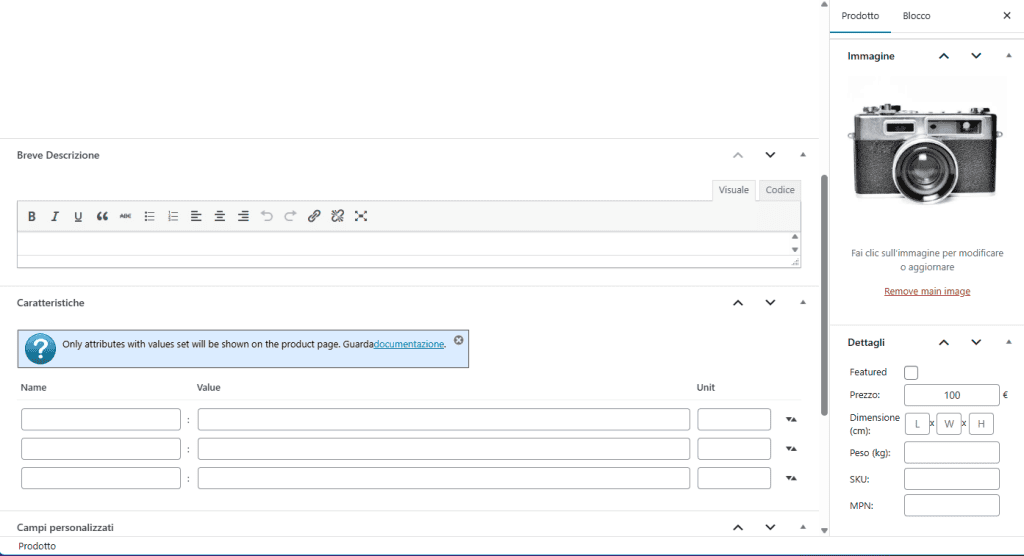Click Remove main image link

(927, 291)
